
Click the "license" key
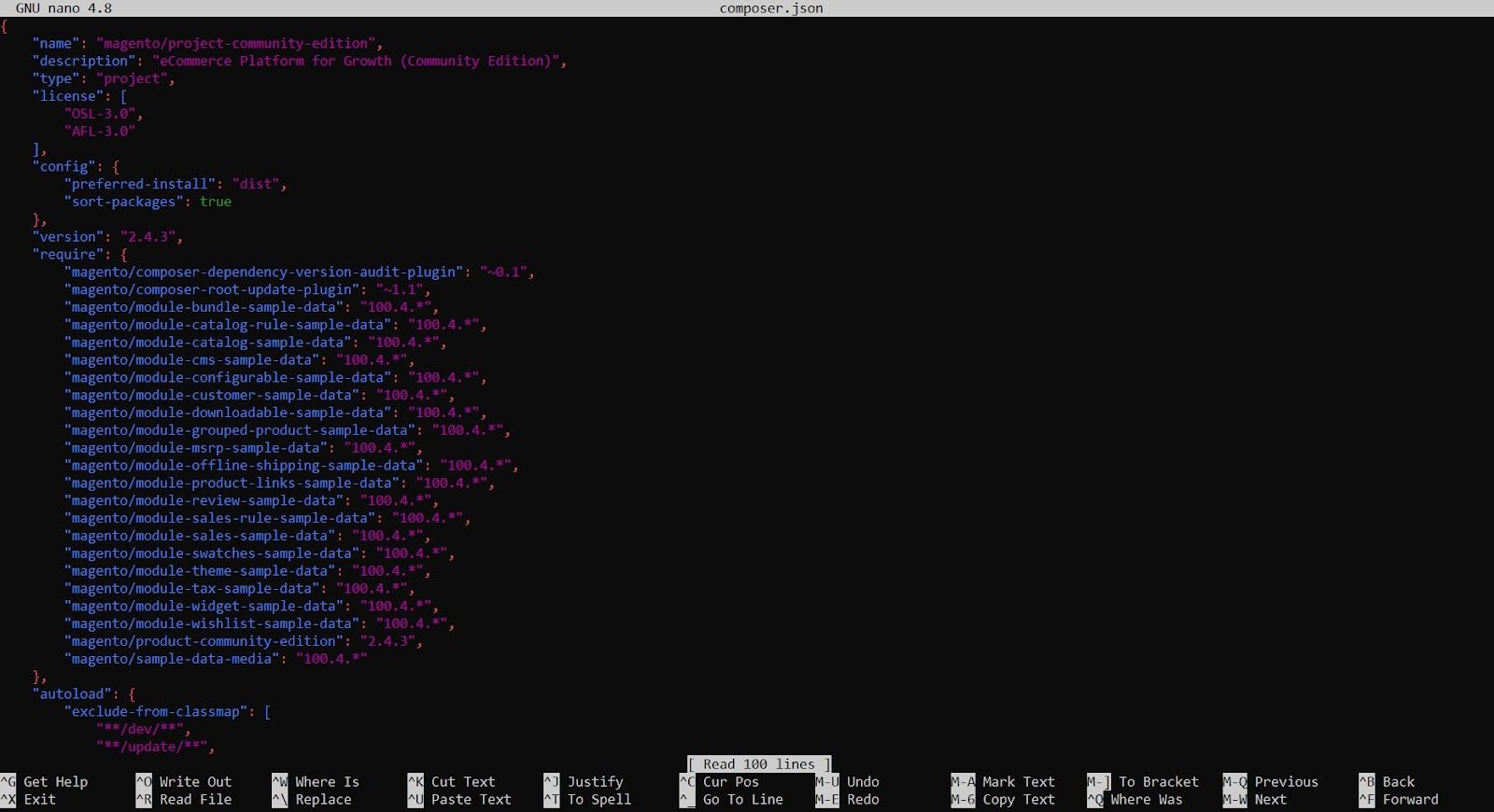[x=68, y=96]
